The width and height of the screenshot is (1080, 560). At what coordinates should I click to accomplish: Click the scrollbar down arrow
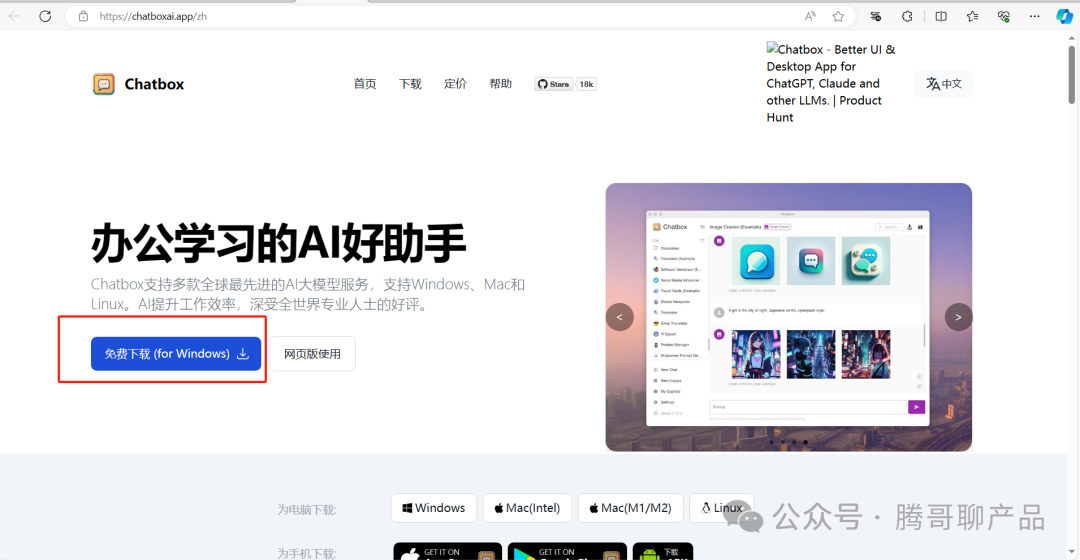(x=1072, y=552)
